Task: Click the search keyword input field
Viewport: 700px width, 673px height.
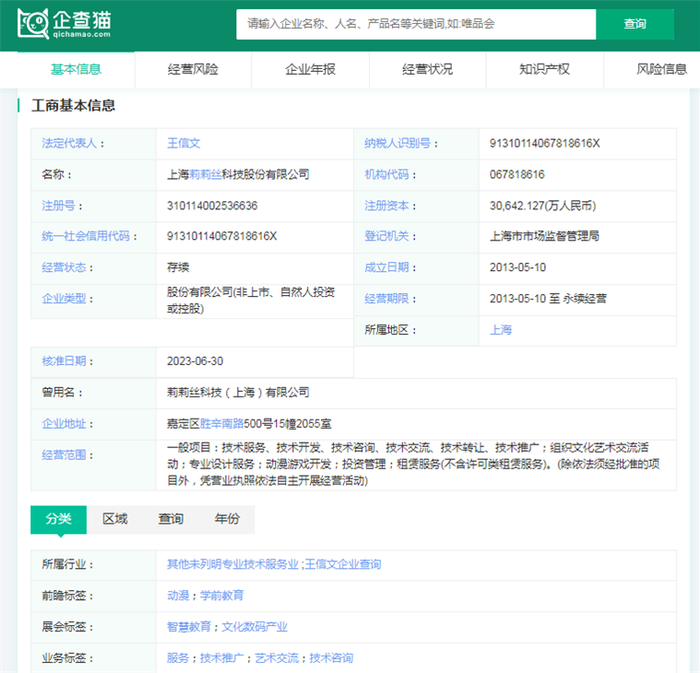Action: click(415, 24)
